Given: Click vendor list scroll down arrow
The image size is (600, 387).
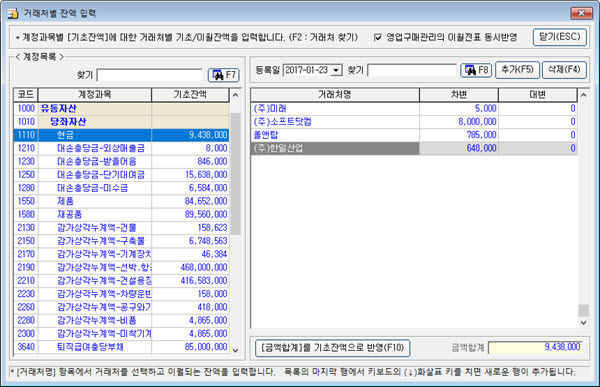Looking at the screenshot, I should pos(583,322).
